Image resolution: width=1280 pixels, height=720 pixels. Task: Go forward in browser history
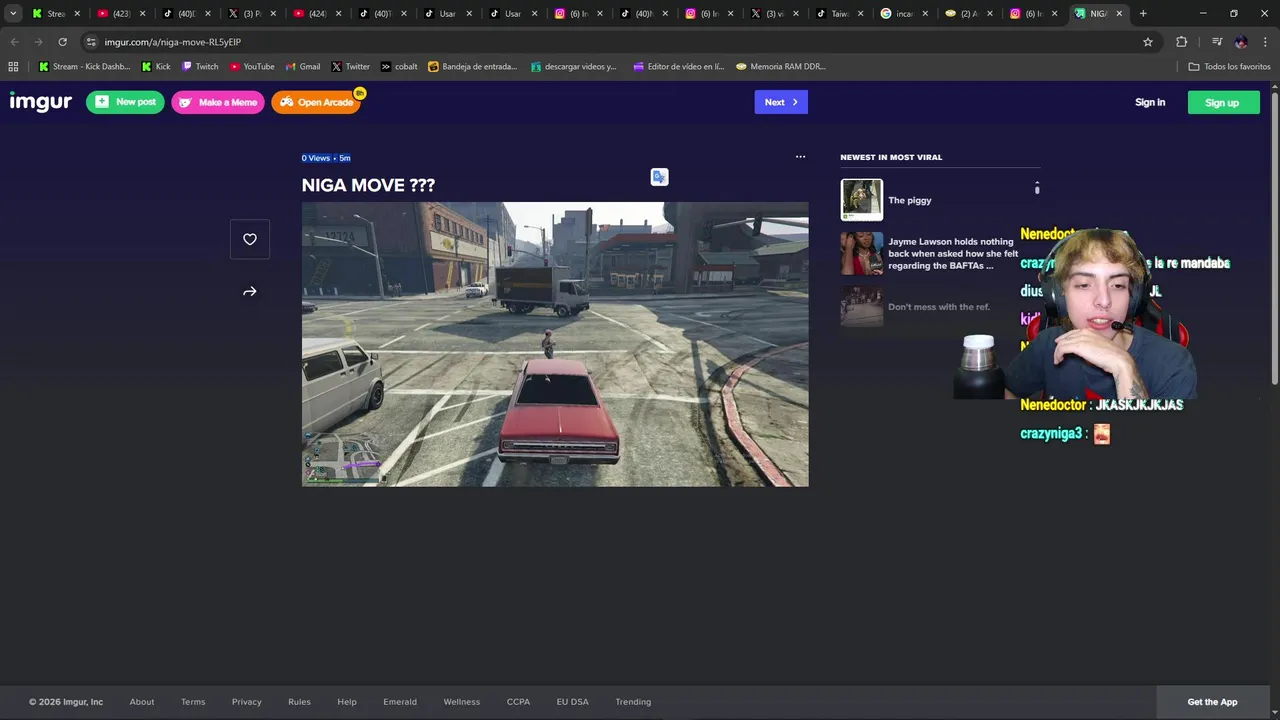click(38, 42)
